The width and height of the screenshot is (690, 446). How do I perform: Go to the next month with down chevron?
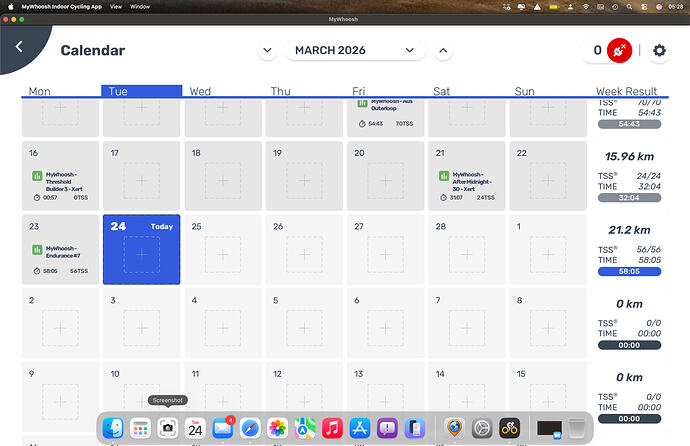(x=267, y=50)
